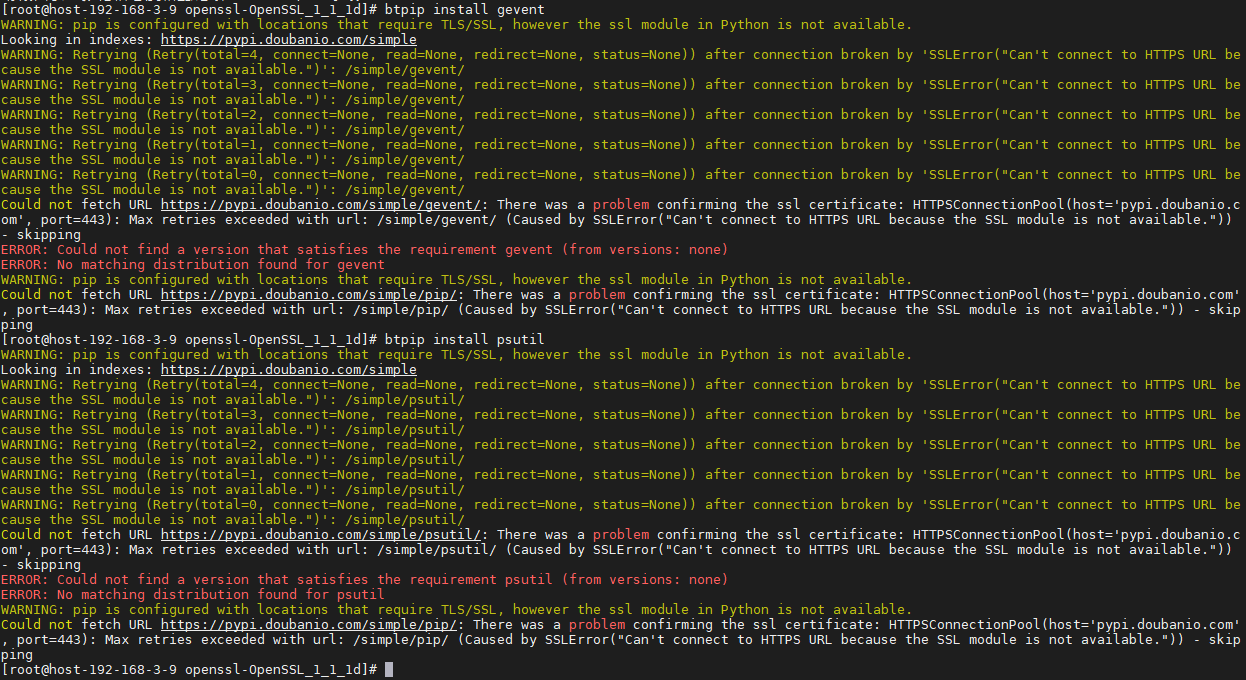Click the TLS/SSL warning directly below the gevent command
This screenshot has width=1246, height=680.
pyautogui.click(x=457, y=25)
